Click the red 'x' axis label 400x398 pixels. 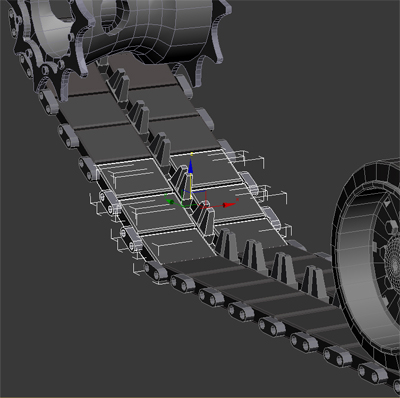tap(237, 199)
